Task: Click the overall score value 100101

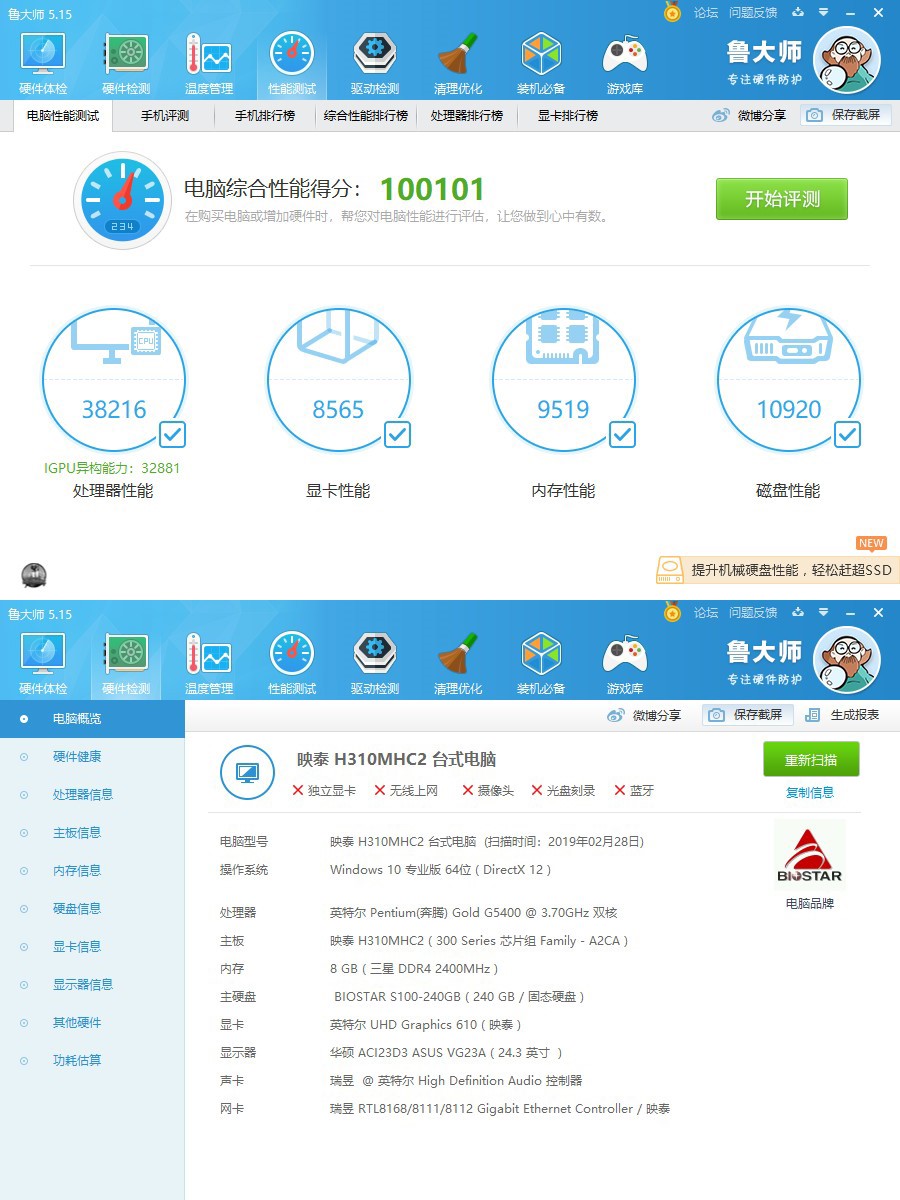Action: [x=432, y=189]
